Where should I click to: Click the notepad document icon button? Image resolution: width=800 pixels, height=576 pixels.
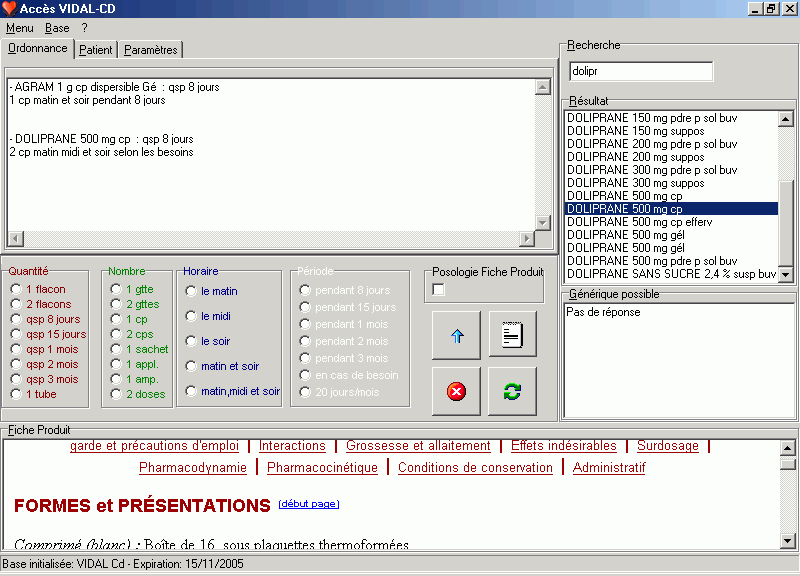512,334
